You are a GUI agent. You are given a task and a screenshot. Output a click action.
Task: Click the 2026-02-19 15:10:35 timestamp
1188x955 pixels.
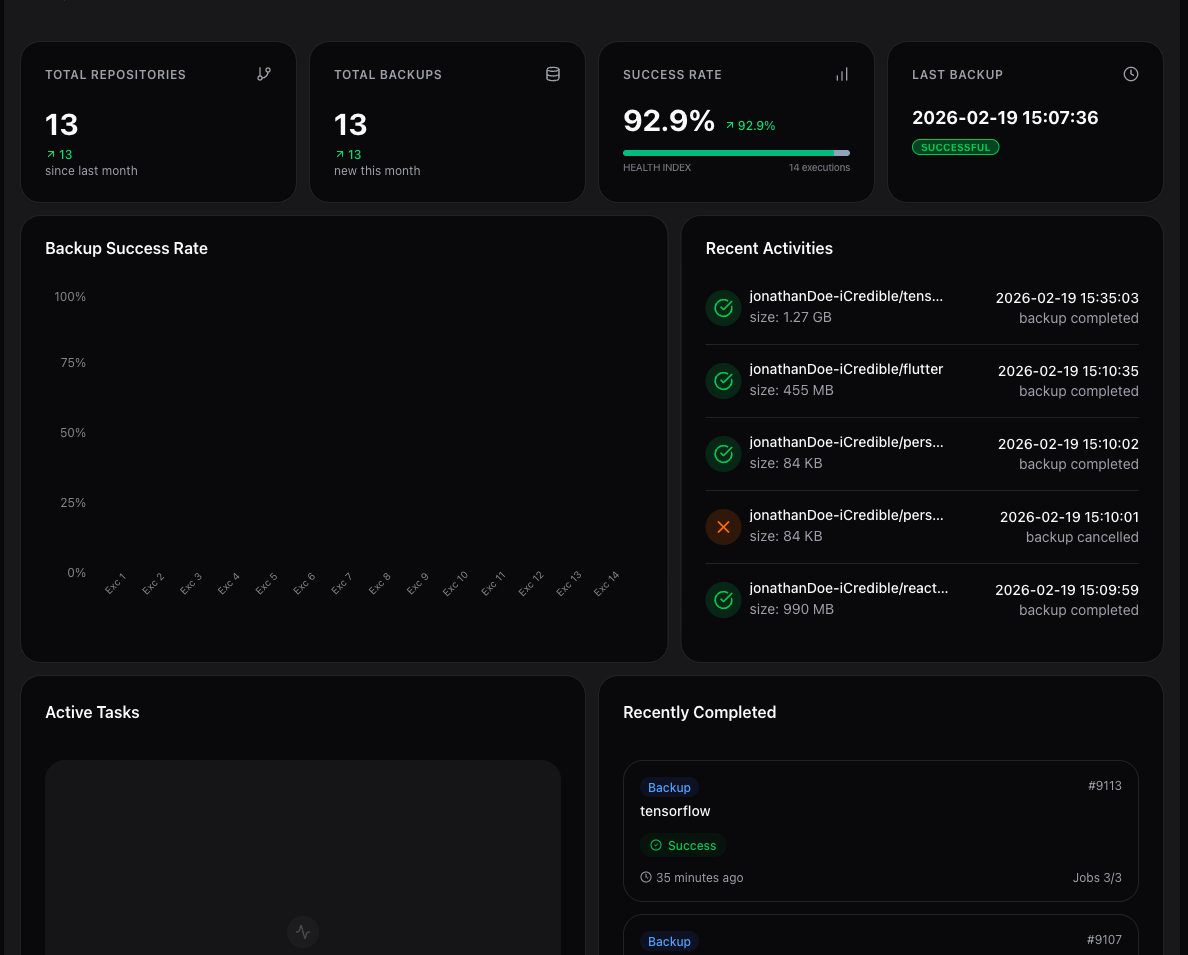click(x=1068, y=371)
